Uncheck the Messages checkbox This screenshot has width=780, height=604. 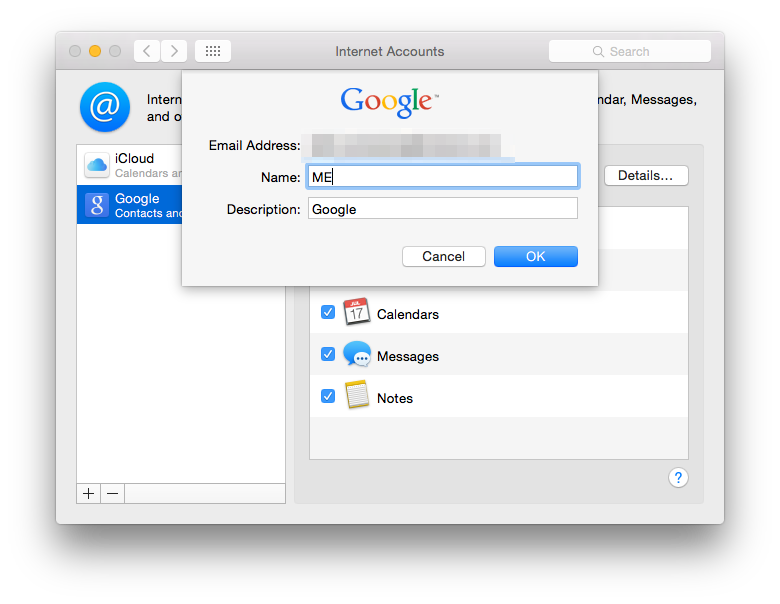(x=328, y=354)
